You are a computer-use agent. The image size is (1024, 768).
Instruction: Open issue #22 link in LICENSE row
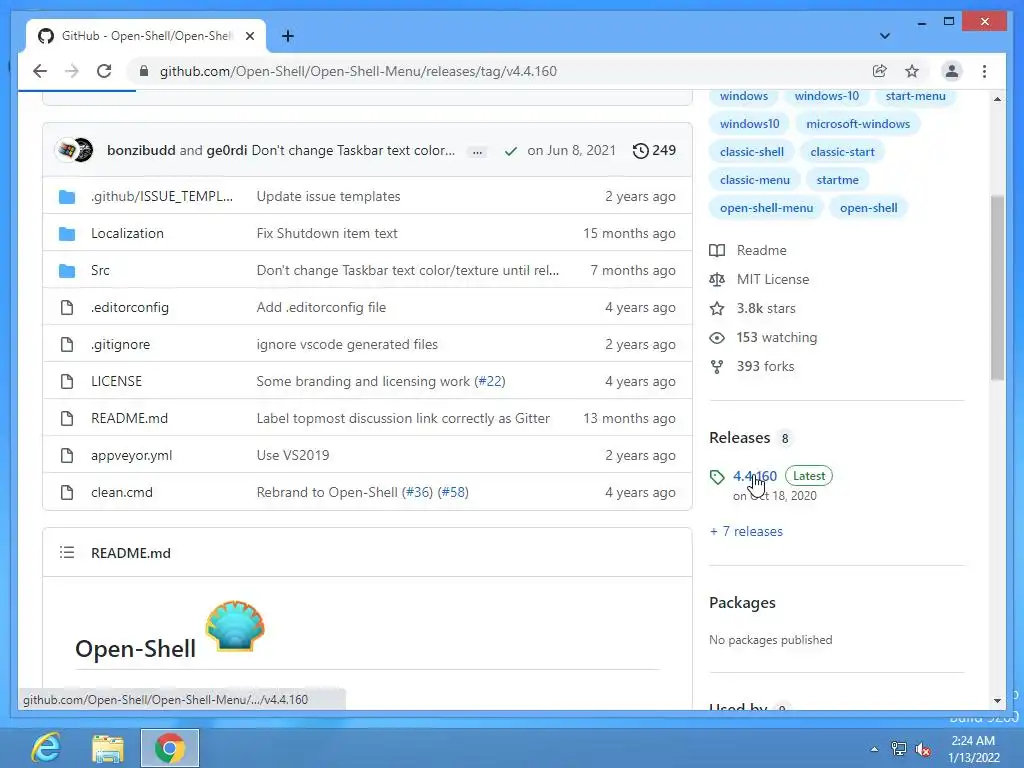(490, 381)
